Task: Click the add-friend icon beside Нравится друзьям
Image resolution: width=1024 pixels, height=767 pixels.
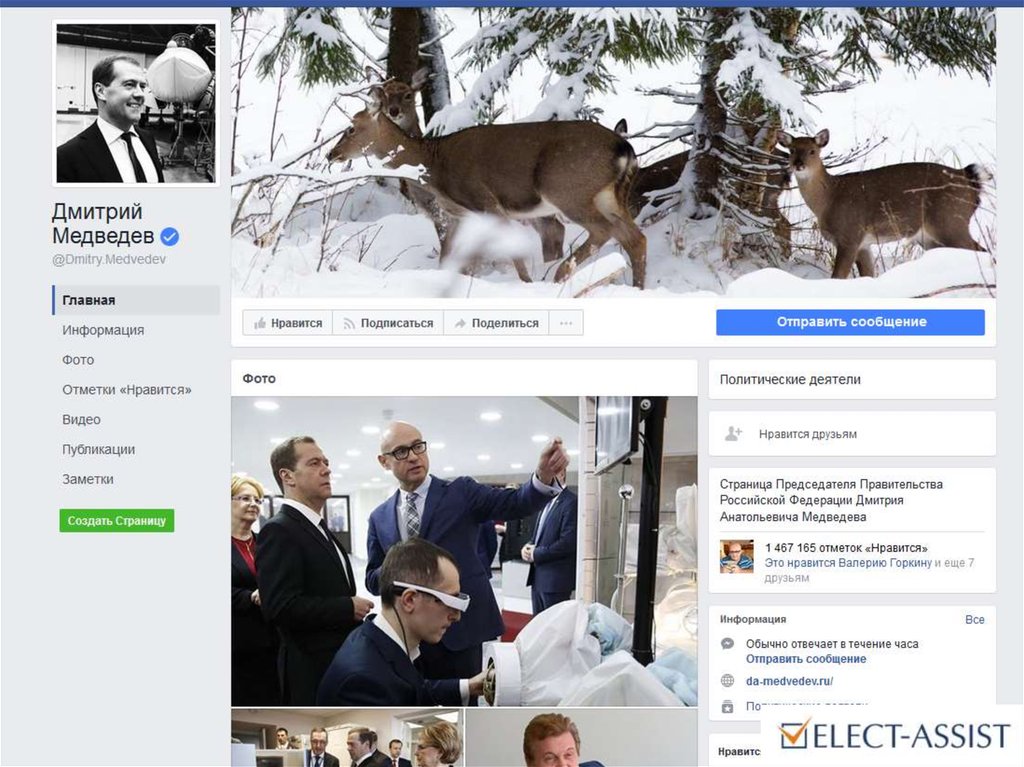Action: click(733, 434)
